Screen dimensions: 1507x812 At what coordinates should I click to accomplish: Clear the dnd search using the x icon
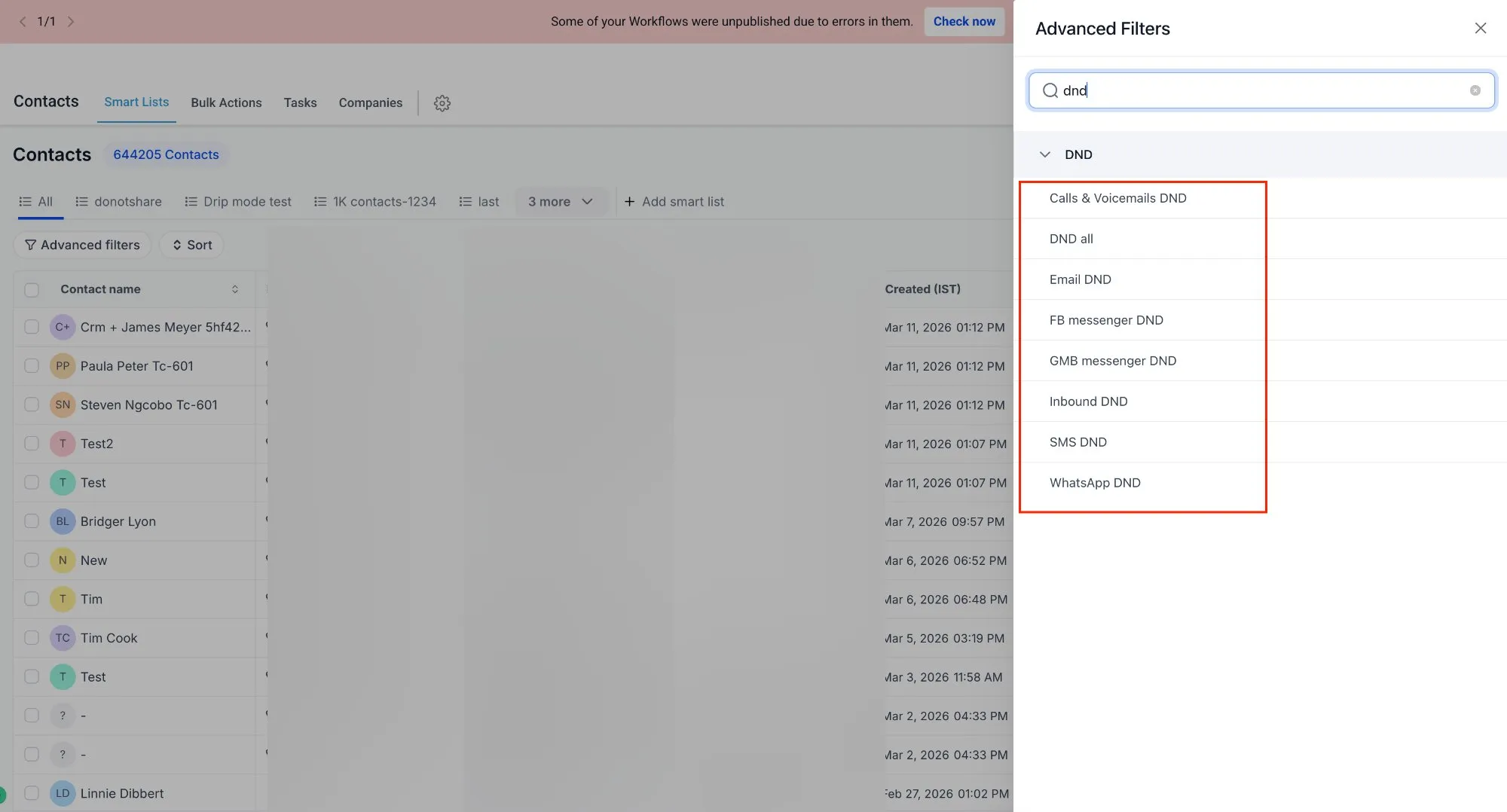[x=1475, y=90]
